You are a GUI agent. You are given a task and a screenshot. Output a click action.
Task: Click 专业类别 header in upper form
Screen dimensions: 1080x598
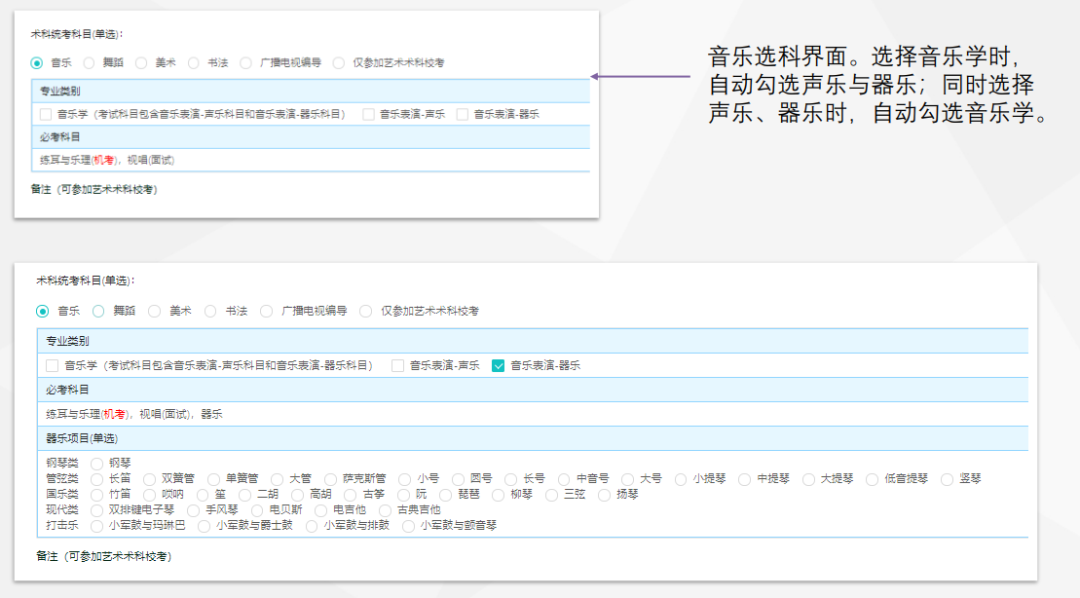311,91
